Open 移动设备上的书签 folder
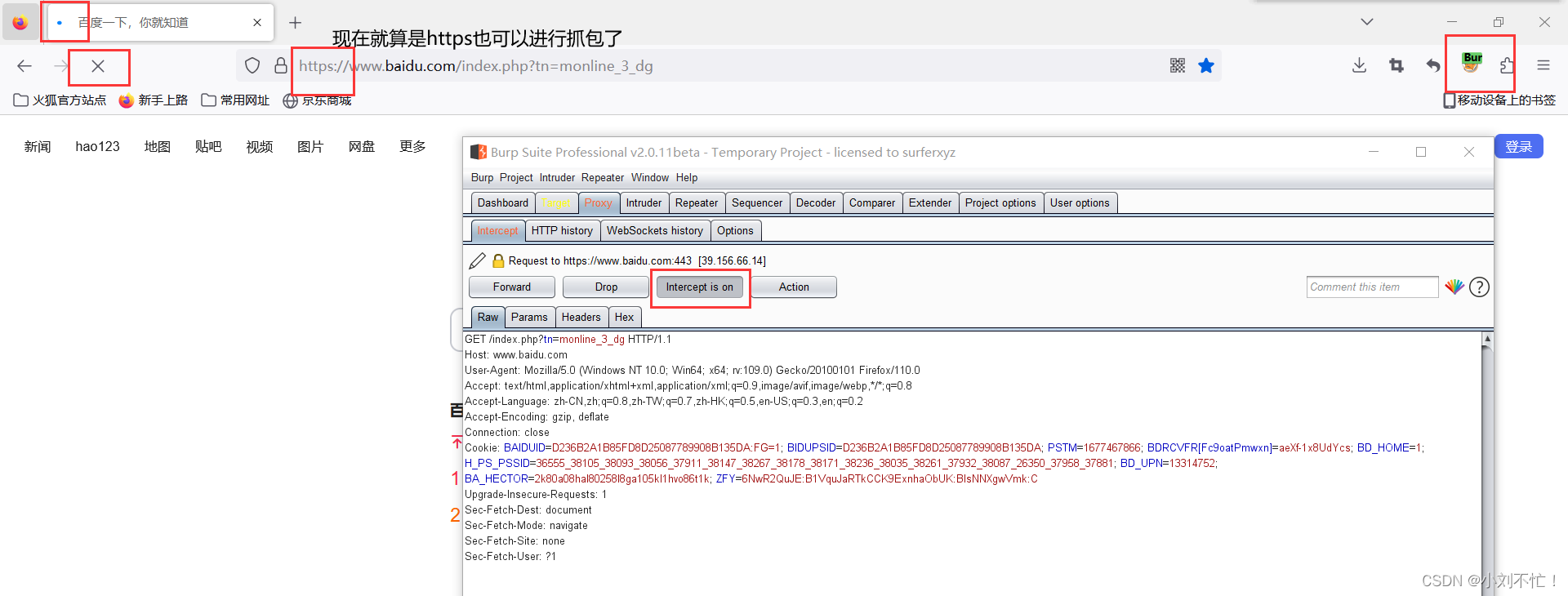 pyautogui.click(x=1499, y=100)
